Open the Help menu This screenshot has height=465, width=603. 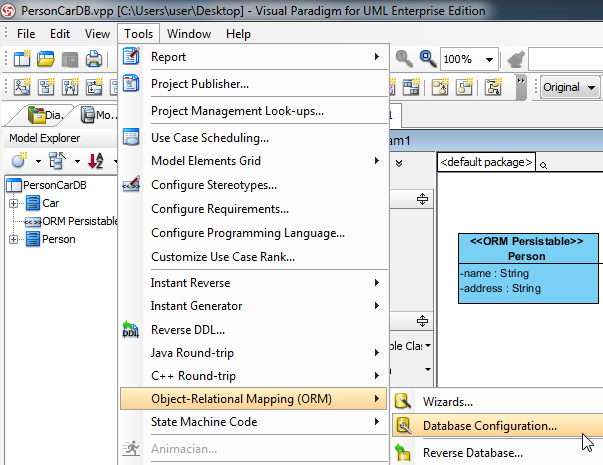tap(238, 34)
